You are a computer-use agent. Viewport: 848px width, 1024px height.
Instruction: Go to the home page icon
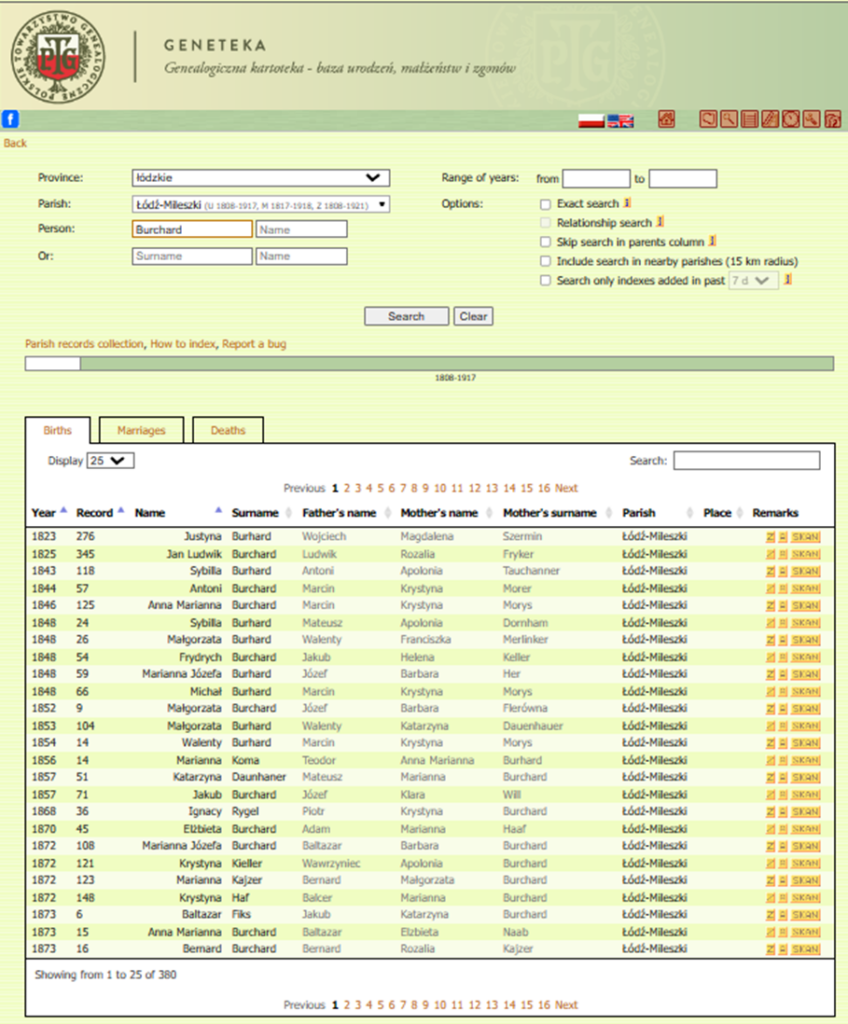[666, 120]
